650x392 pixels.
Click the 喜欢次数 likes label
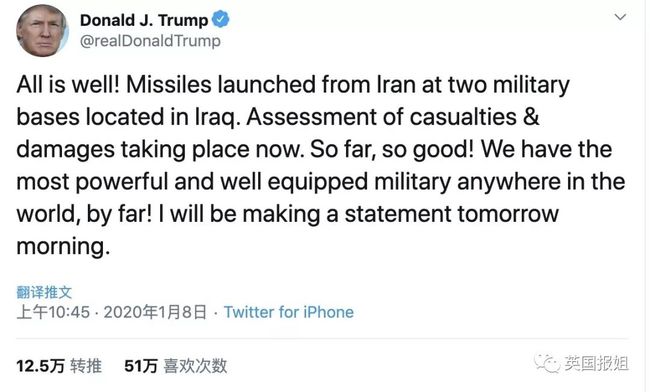[195, 366]
